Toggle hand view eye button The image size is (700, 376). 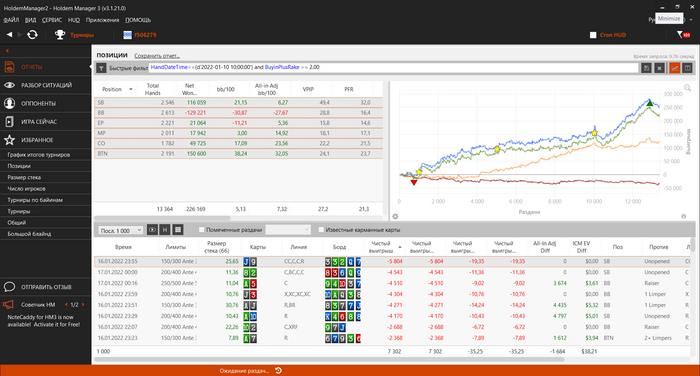coord(152,230)
